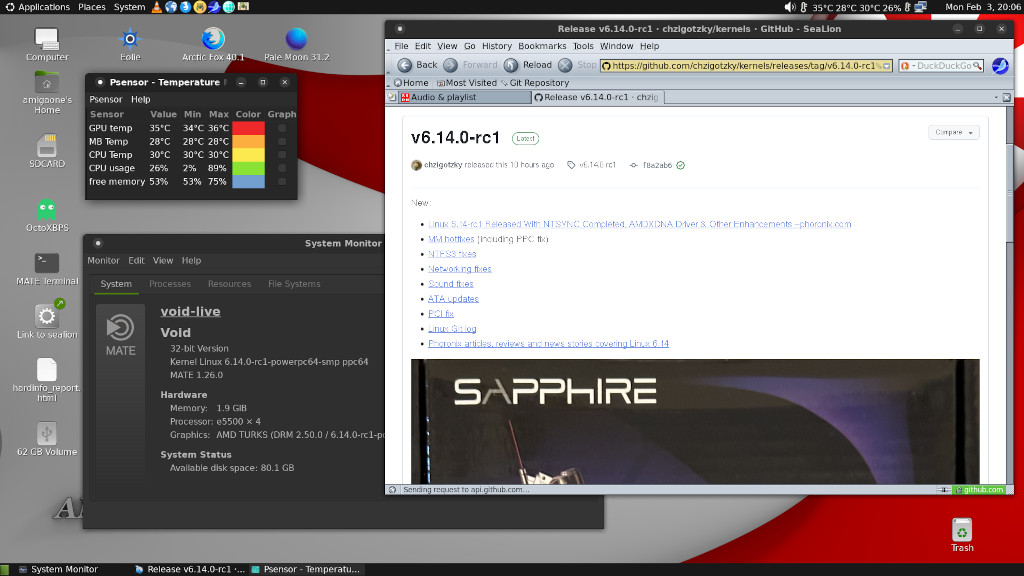
Task: Toggle Graph checkbox for MB Temp
Action: (282, 142)
